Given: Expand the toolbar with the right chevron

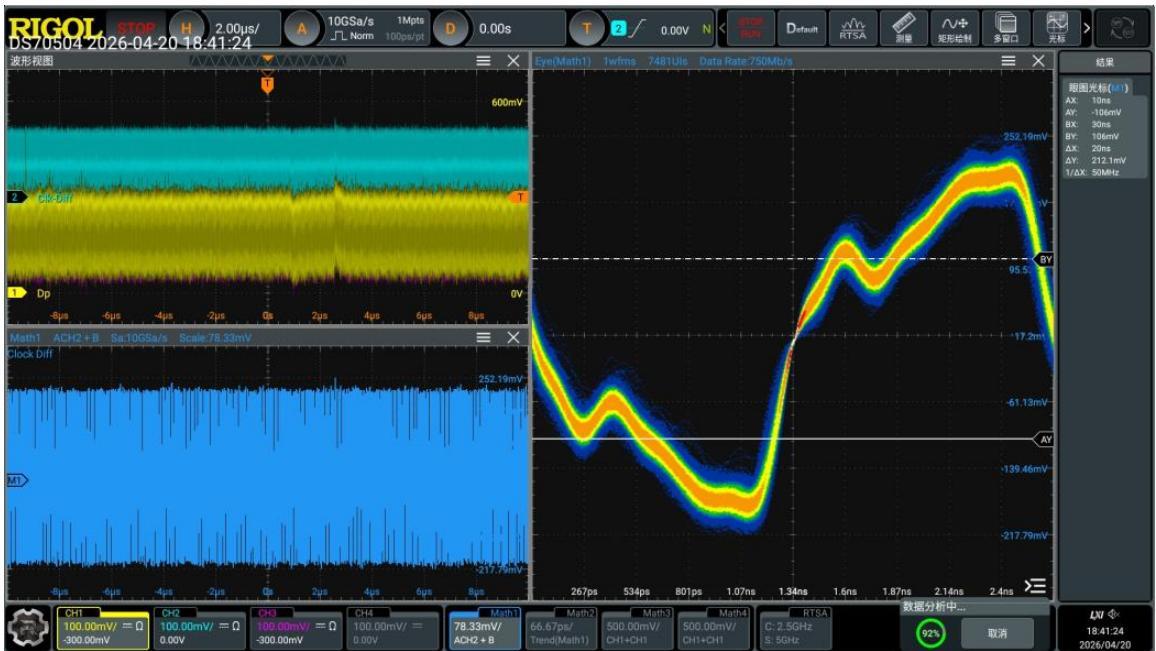Looking at the screenshot, I should point(1087,29).
